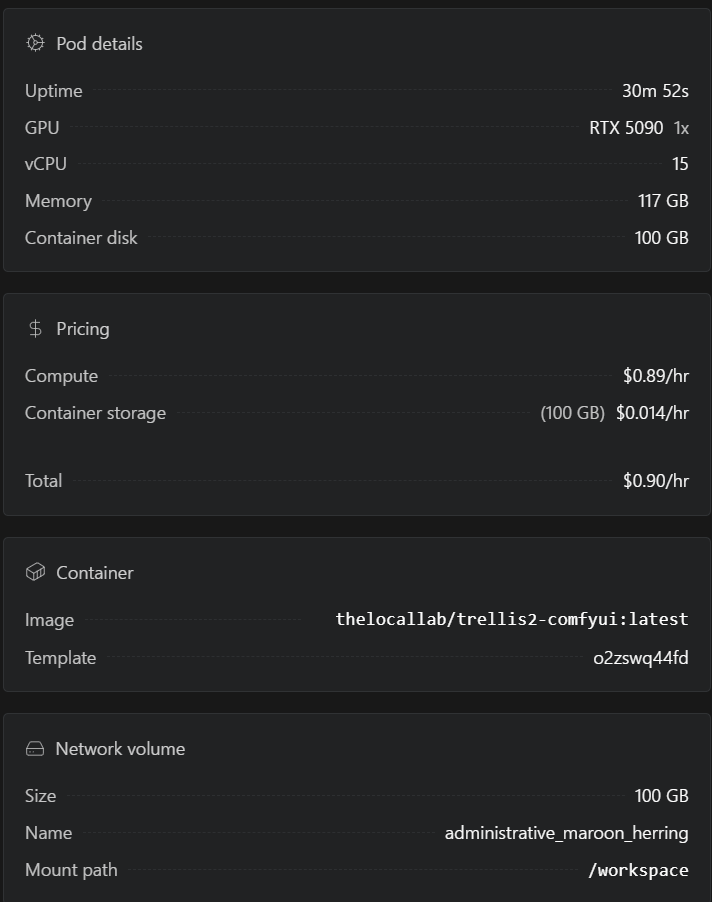Select the container image name thelocallab/trellis2-comfyui:latest
Screen dimensions: 712x902
(512, 619)
